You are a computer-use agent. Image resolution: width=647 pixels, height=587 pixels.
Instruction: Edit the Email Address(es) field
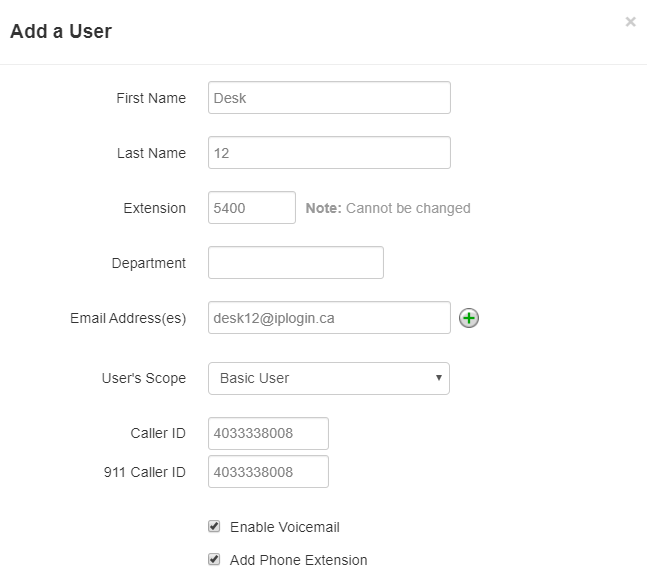tap(329, 318)
